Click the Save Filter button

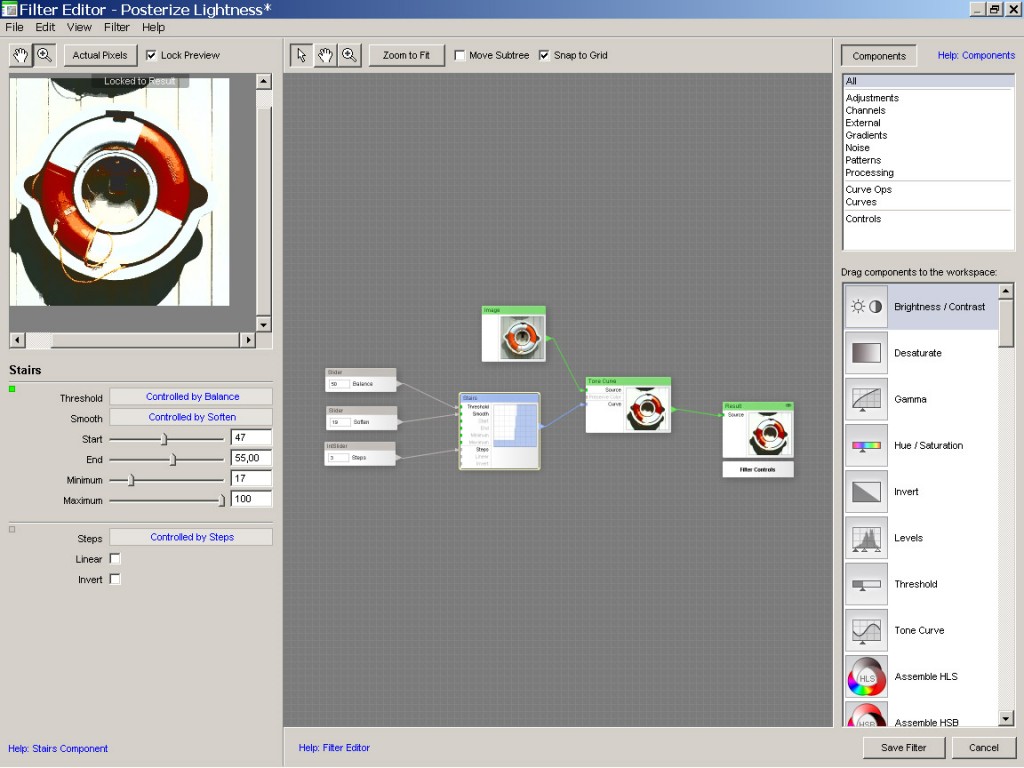(904, 748)
